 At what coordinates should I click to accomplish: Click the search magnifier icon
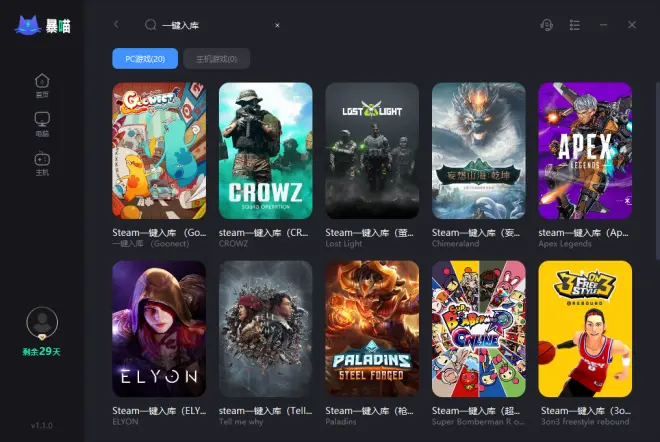150,25
